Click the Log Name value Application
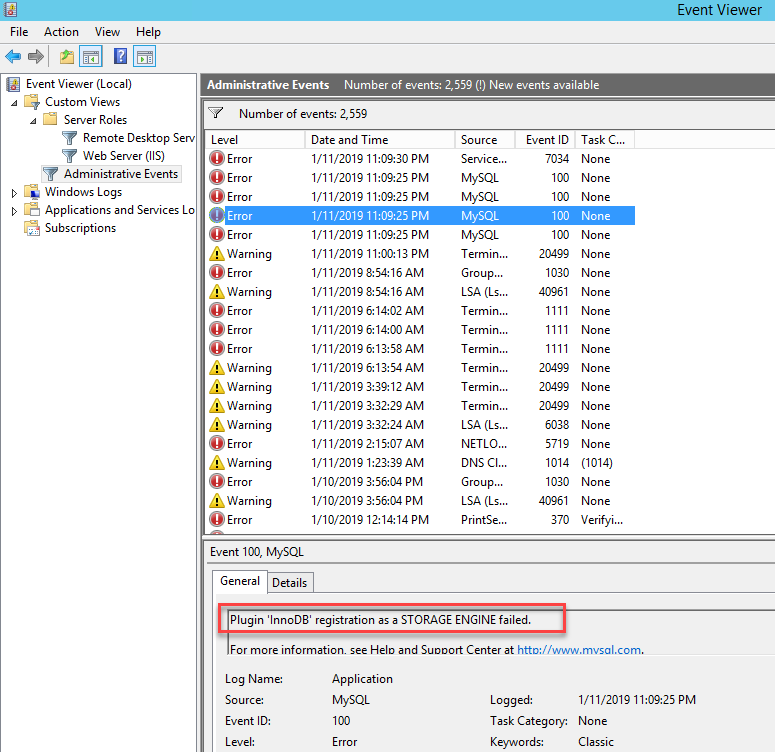The width and height of the screenshot is (775, 752). [362, 679]
